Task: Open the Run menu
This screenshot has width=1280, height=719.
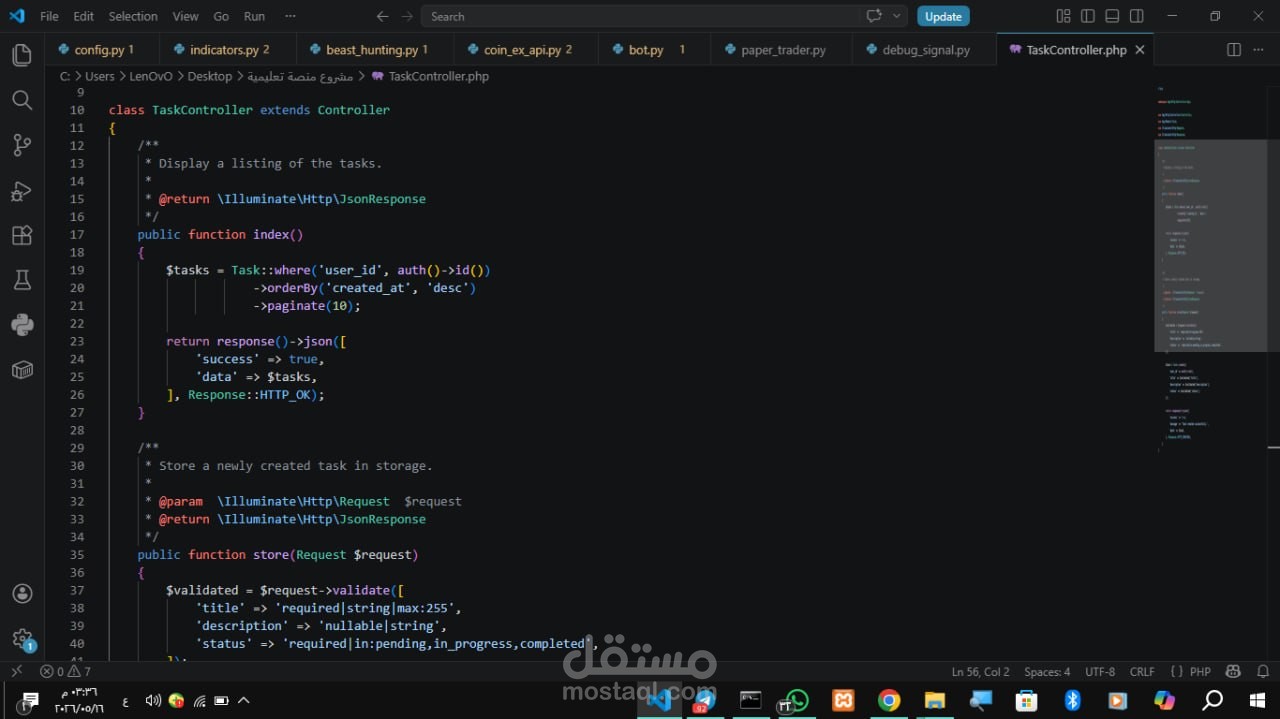Action: click(x=254, y=16)
